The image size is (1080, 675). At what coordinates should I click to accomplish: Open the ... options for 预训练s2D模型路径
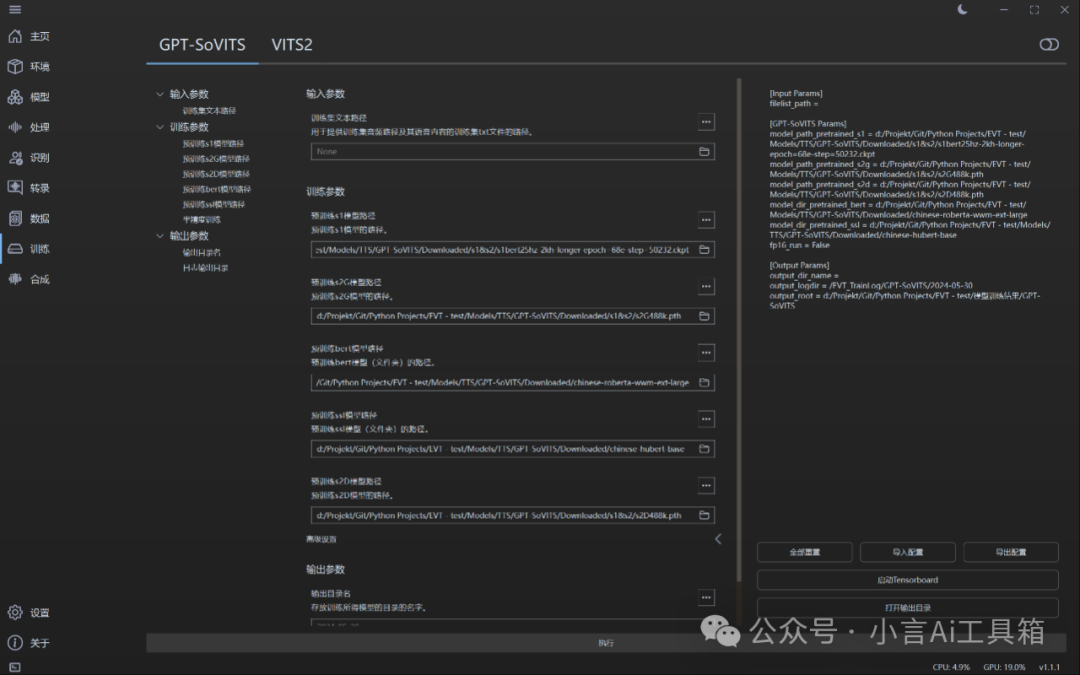coord(706,486)
